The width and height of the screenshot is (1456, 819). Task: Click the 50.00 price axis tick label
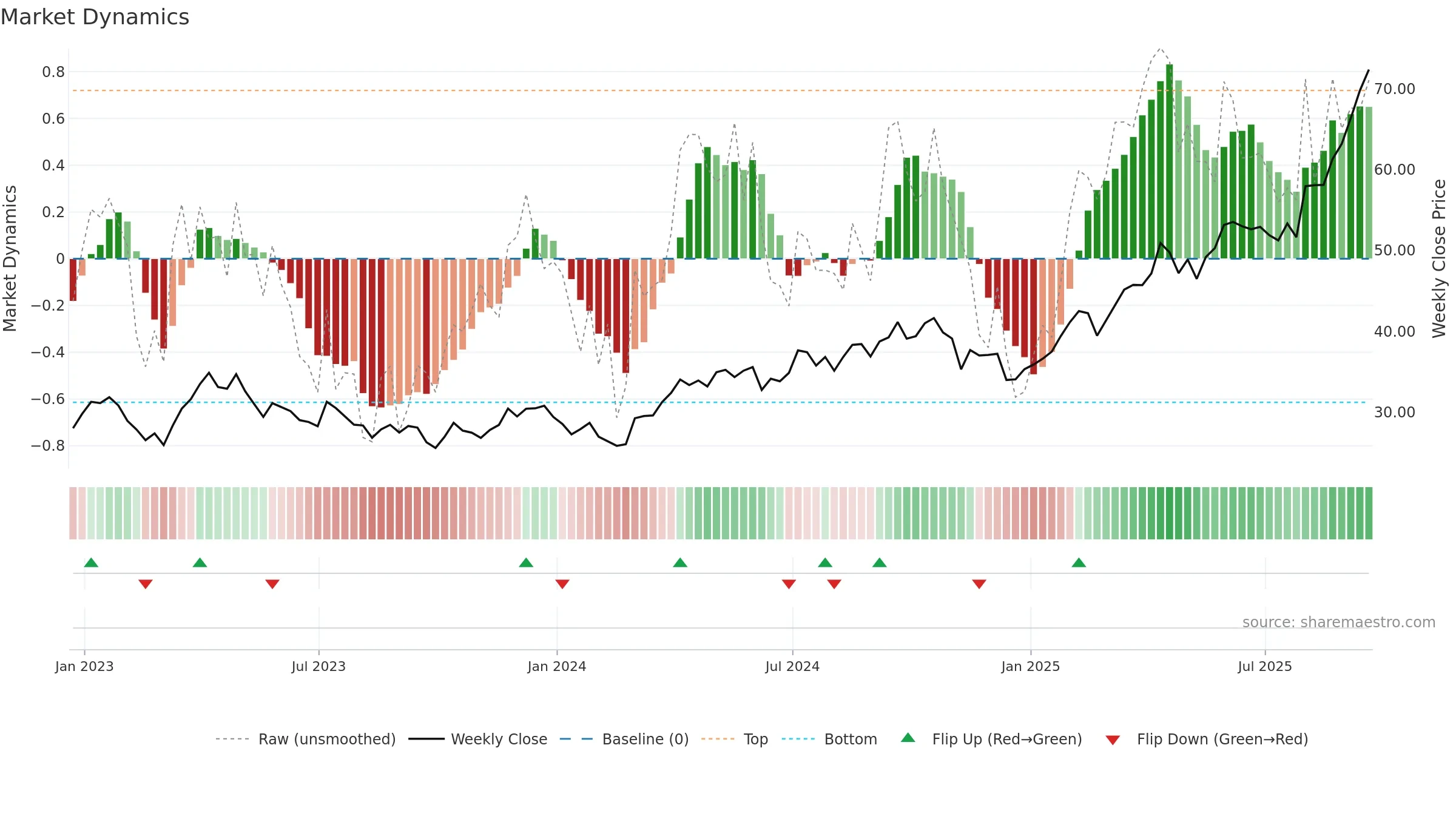1395,251
